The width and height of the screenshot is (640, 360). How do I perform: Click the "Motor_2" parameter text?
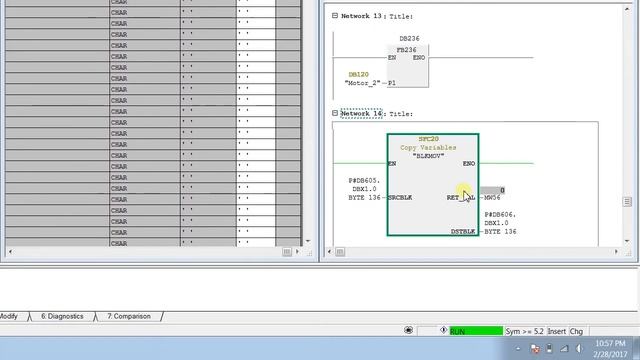(x=362, y=83)
